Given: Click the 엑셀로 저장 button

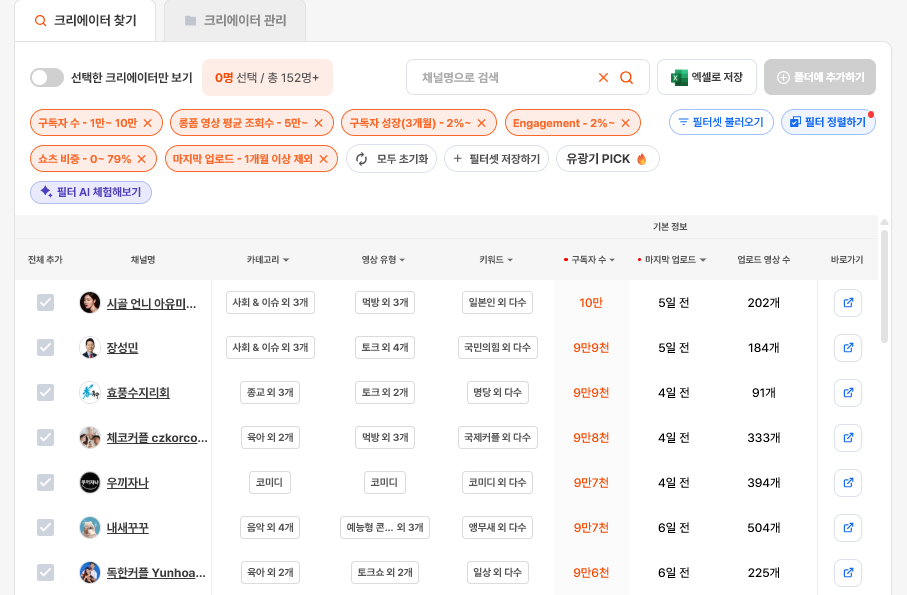Looking at the screenshot, I should pos(707,77).
